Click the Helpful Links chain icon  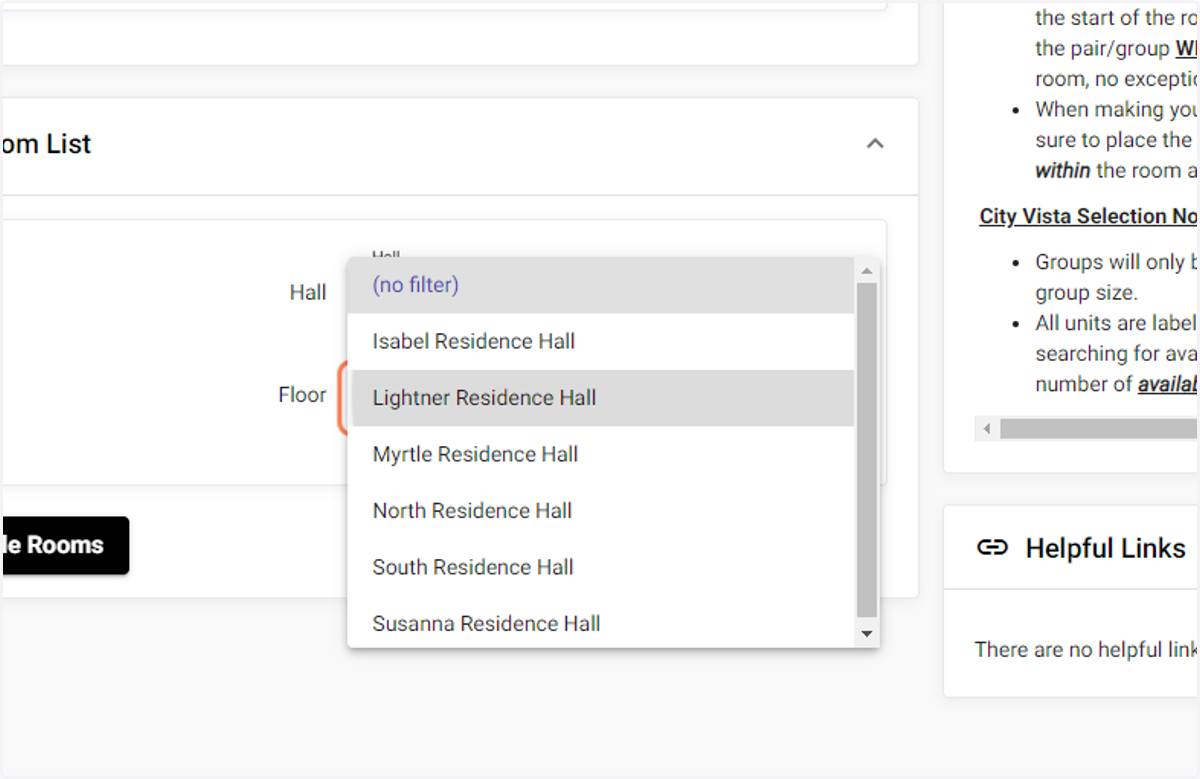992,547
